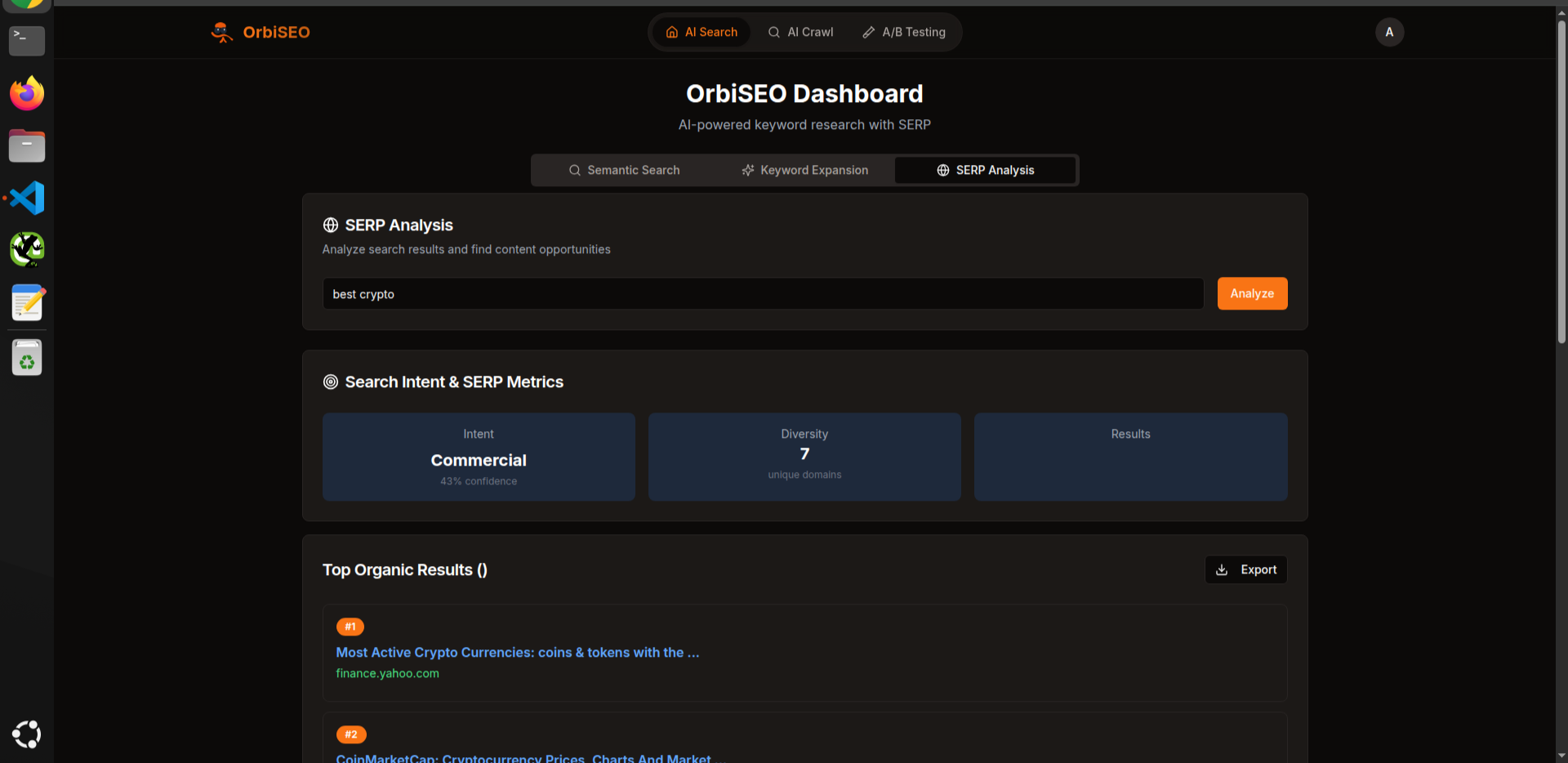The image size is (1568, 763).
Task: Click the sparkle icon on Keyword Expansion tab
Action: 748,170
